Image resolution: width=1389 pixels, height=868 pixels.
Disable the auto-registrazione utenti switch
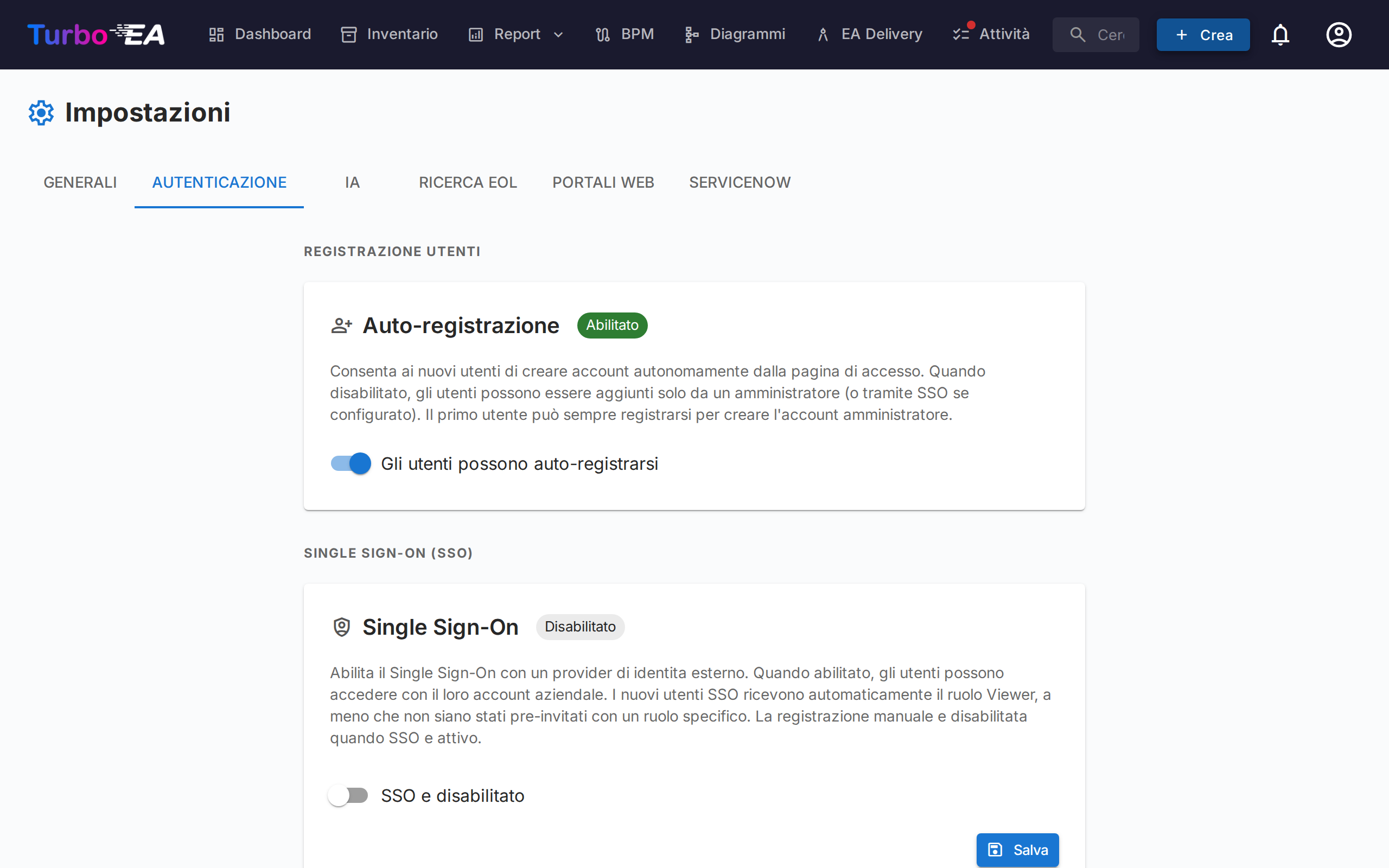[351, 463]
